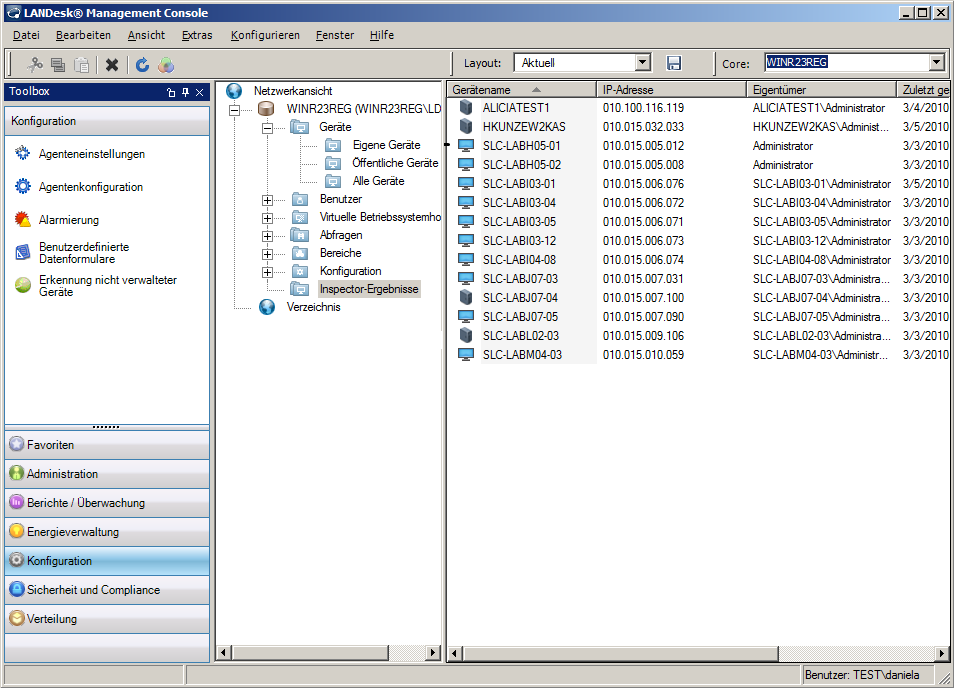Open the Verteilung toolbox group
The width and height of the screenshot is (954, 688).
pos(107,619)
